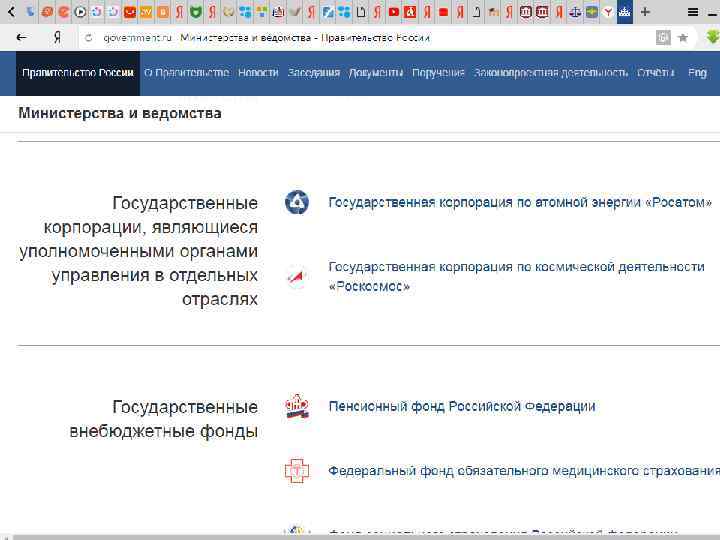The image size is (720, 540).
Task: Open the «Заседания» menu item
Action: pos(314,73)
